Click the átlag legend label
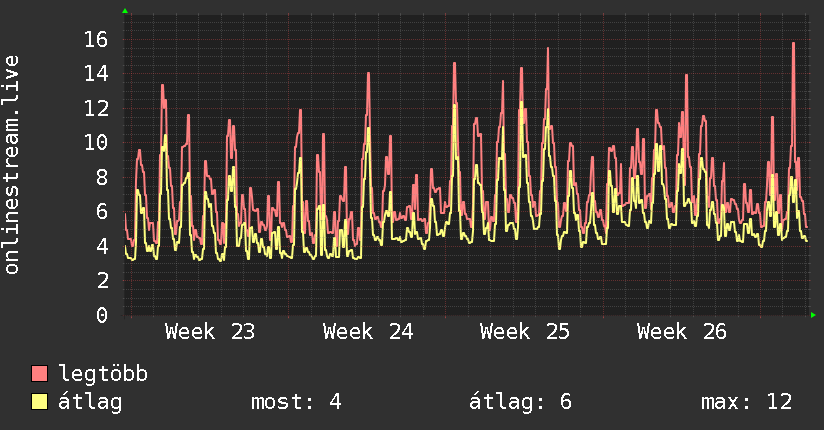The image size is (824, 430). click(x=90, y=402)
